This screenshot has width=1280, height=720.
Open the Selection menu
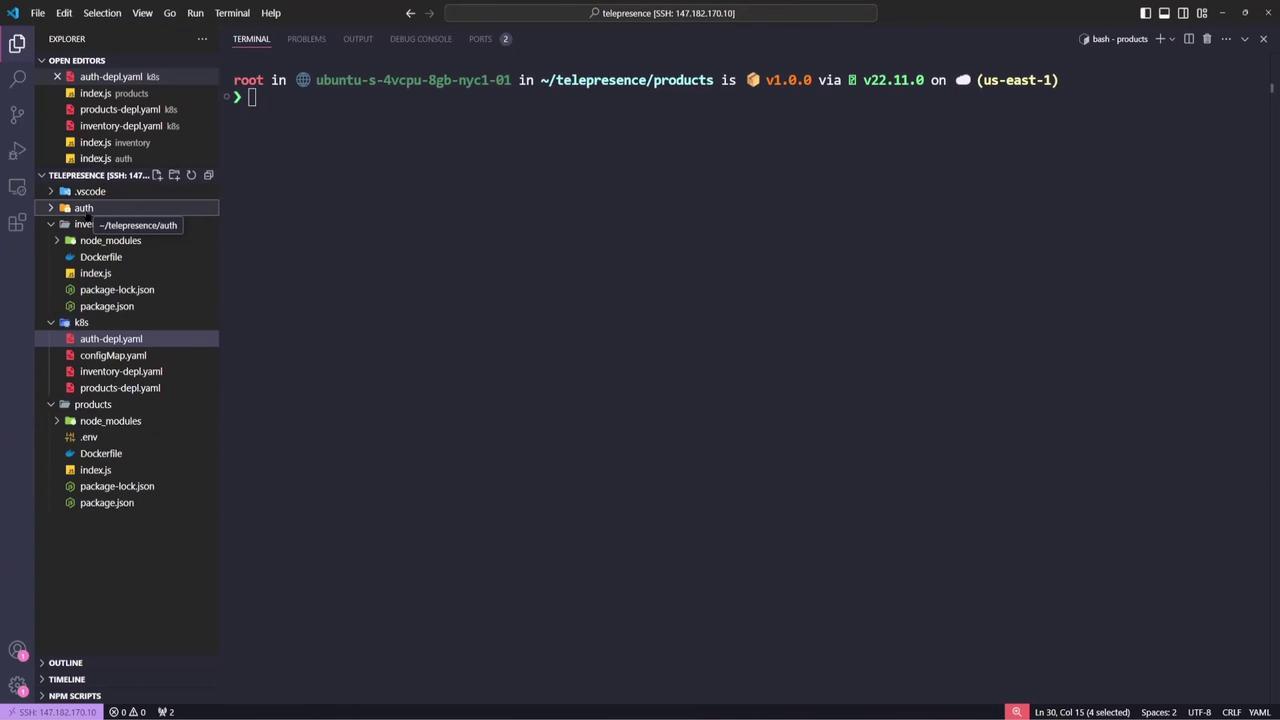point(102,13)
